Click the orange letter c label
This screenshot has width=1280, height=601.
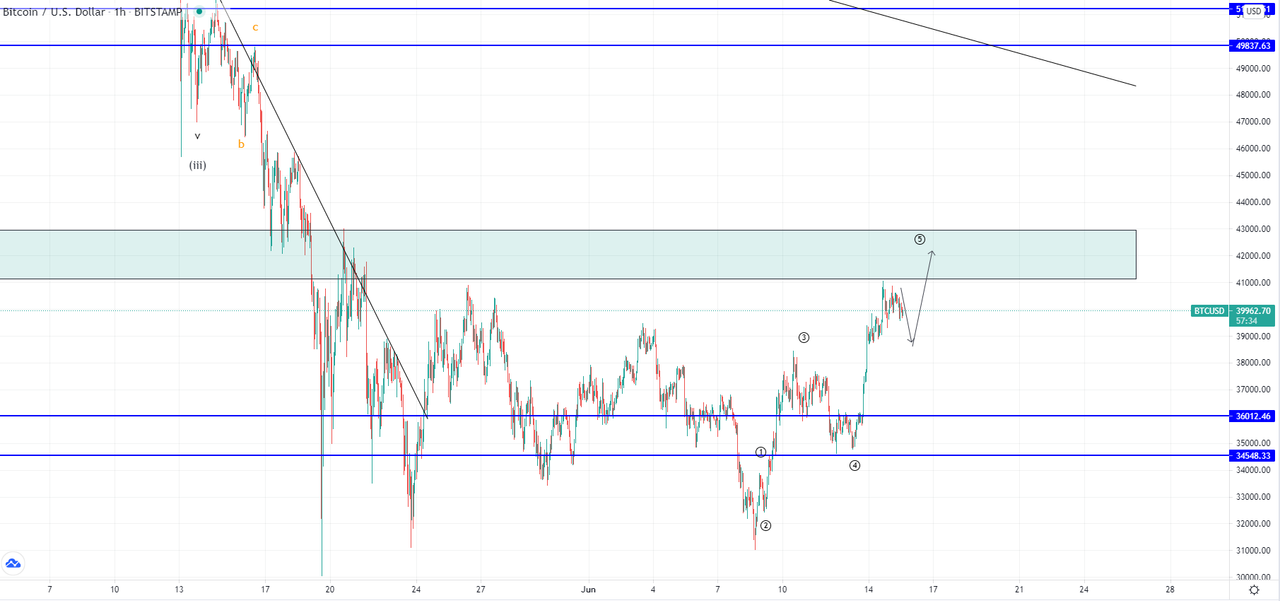coord(256,29)
